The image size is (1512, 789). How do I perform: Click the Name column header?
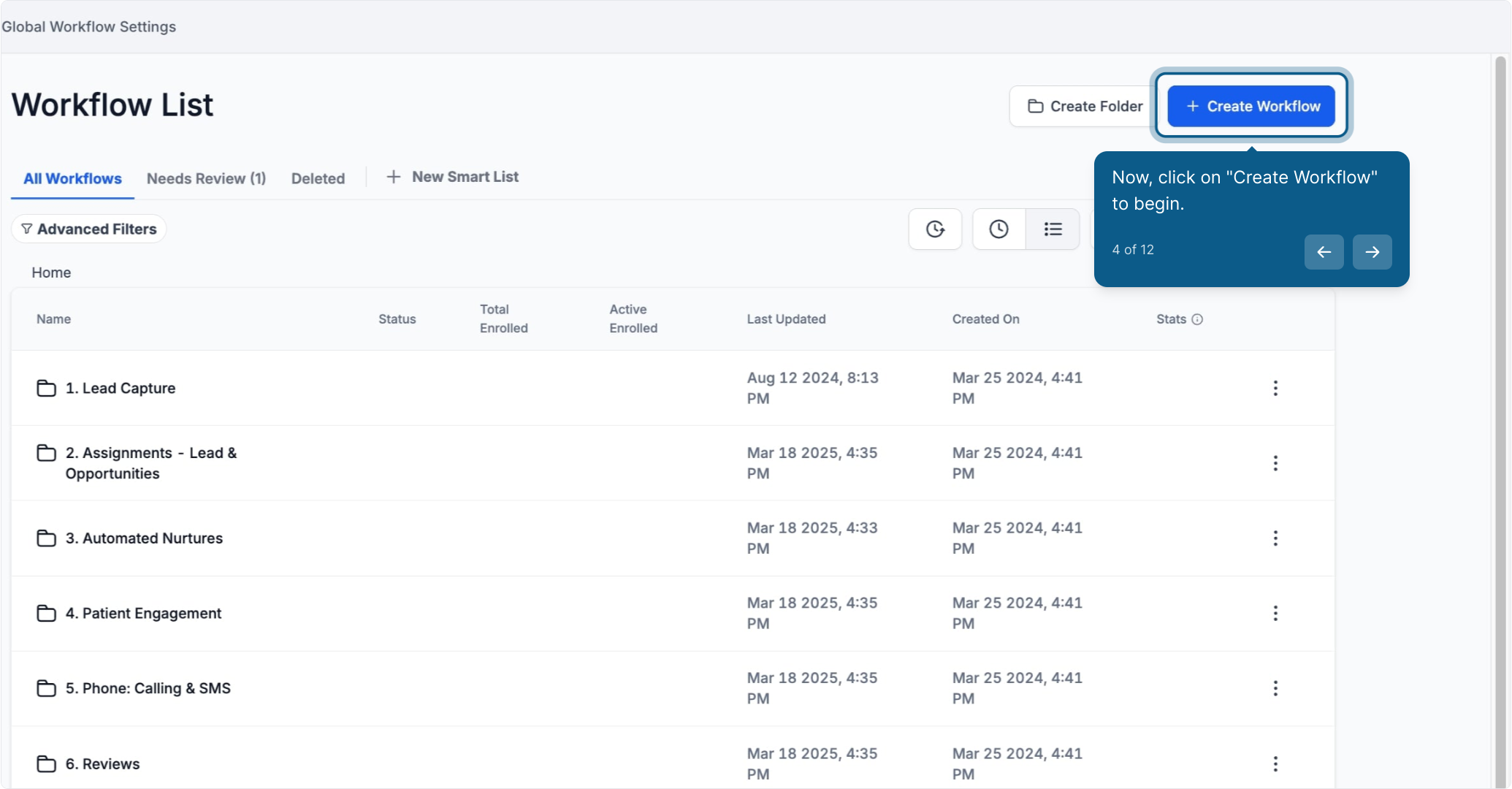point(53,319)
